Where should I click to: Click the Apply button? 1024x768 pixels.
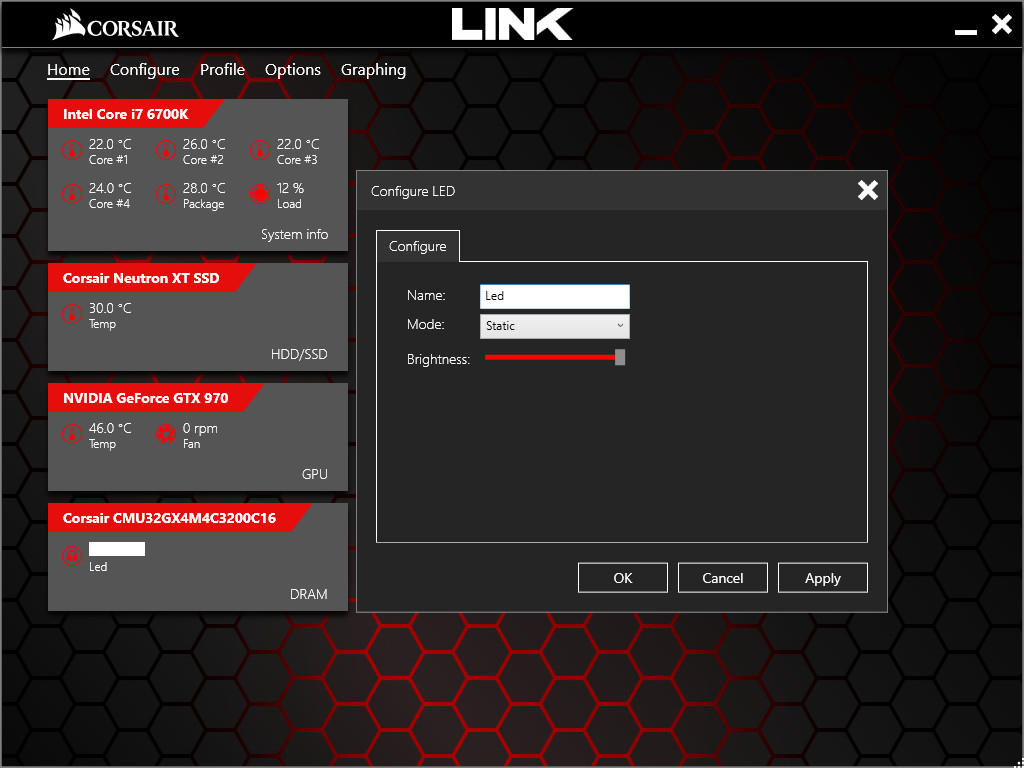point(823,578)
